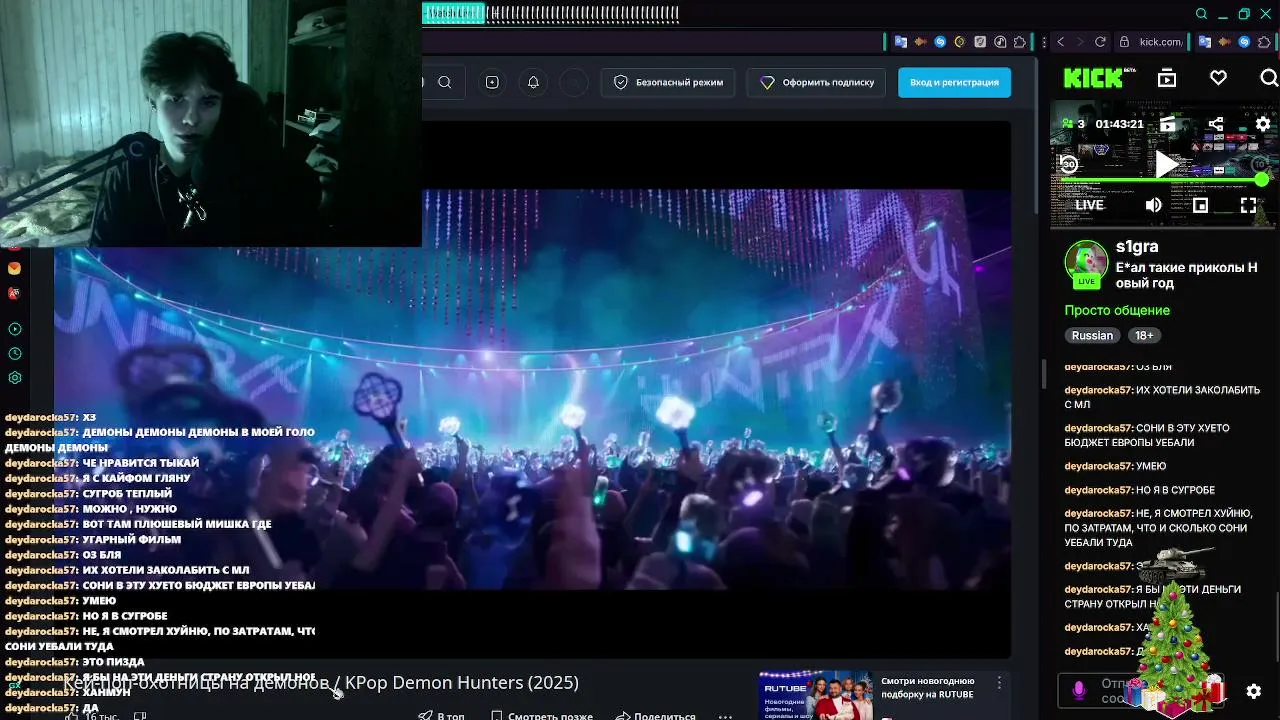Jump to LIVE on Kick player
Image resolution: width=1280 pixels, height=720 pixels.
click(x=1089, y=205)
